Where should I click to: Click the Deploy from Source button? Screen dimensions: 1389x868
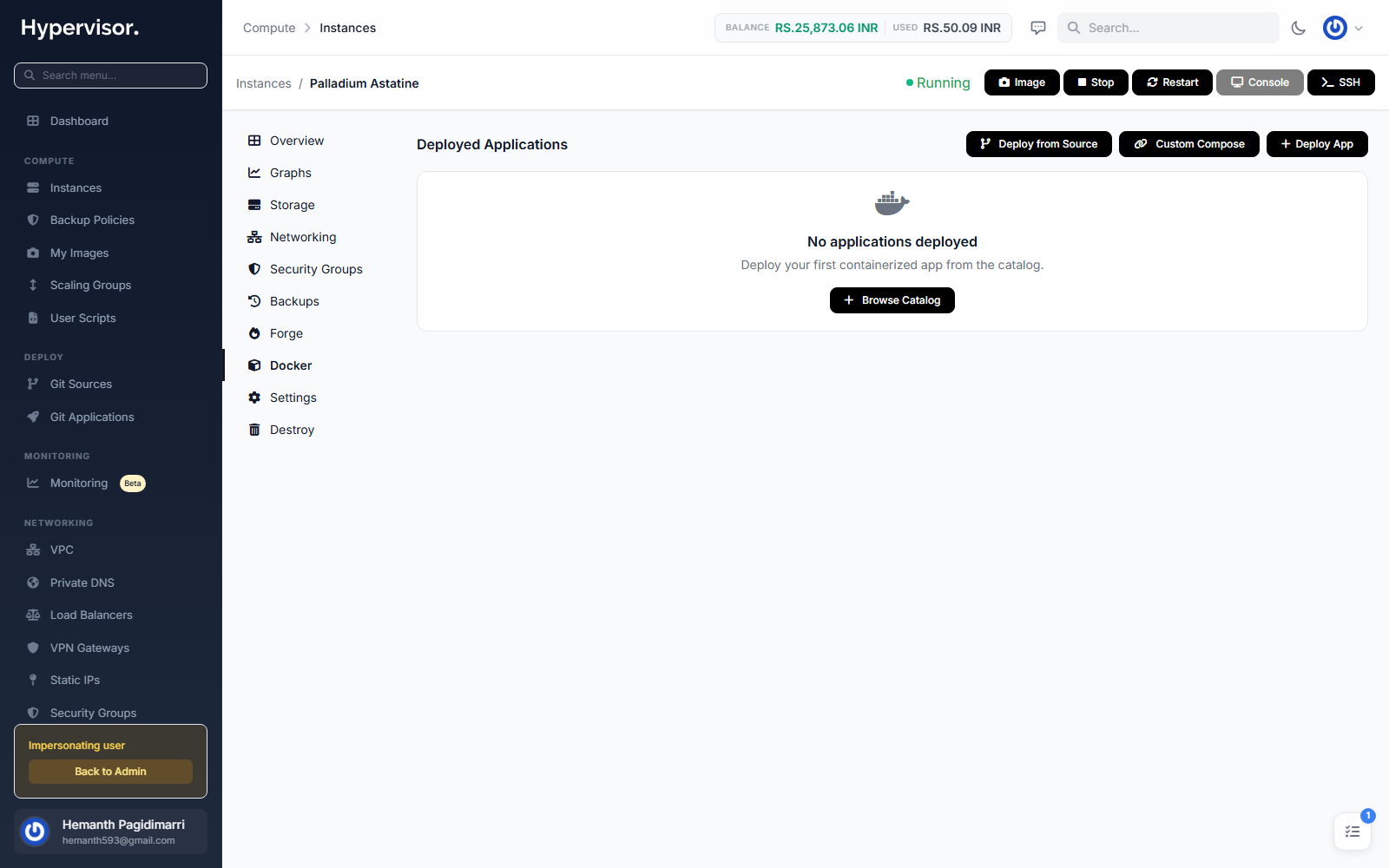[x=1039, y=144]
